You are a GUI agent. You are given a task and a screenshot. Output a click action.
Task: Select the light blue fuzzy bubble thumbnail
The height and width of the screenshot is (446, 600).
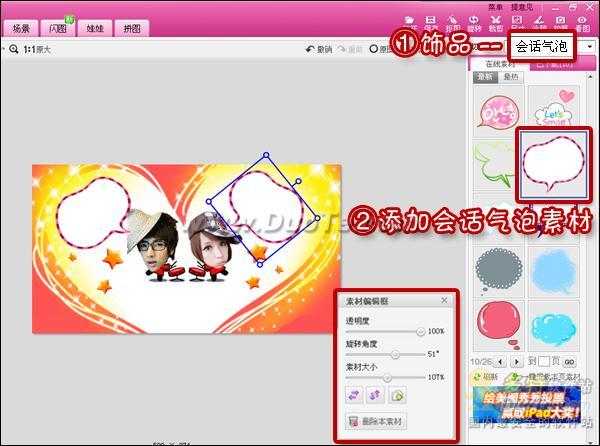pyautogui.click(x=554, y=272)
